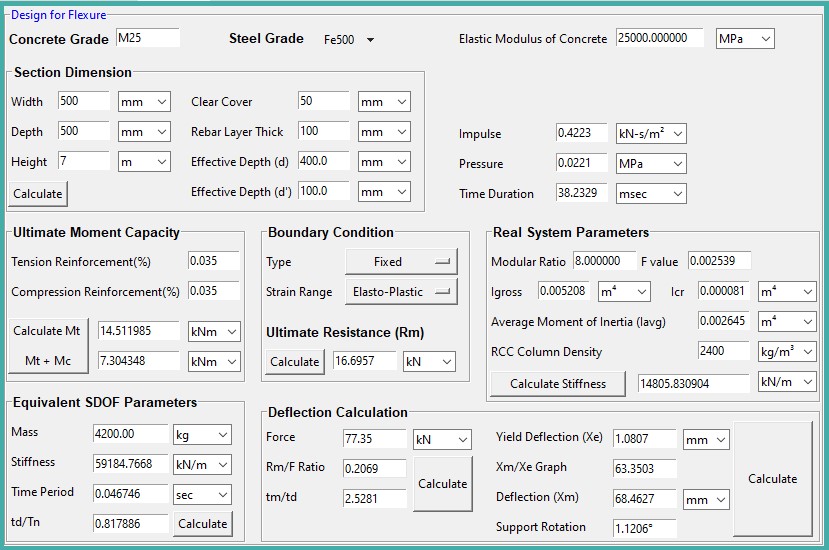The width and height of the screenshot is (829, 550).
Task: Open Effective Depth (d) unit dropdown
Action: [x=384, y=162]
